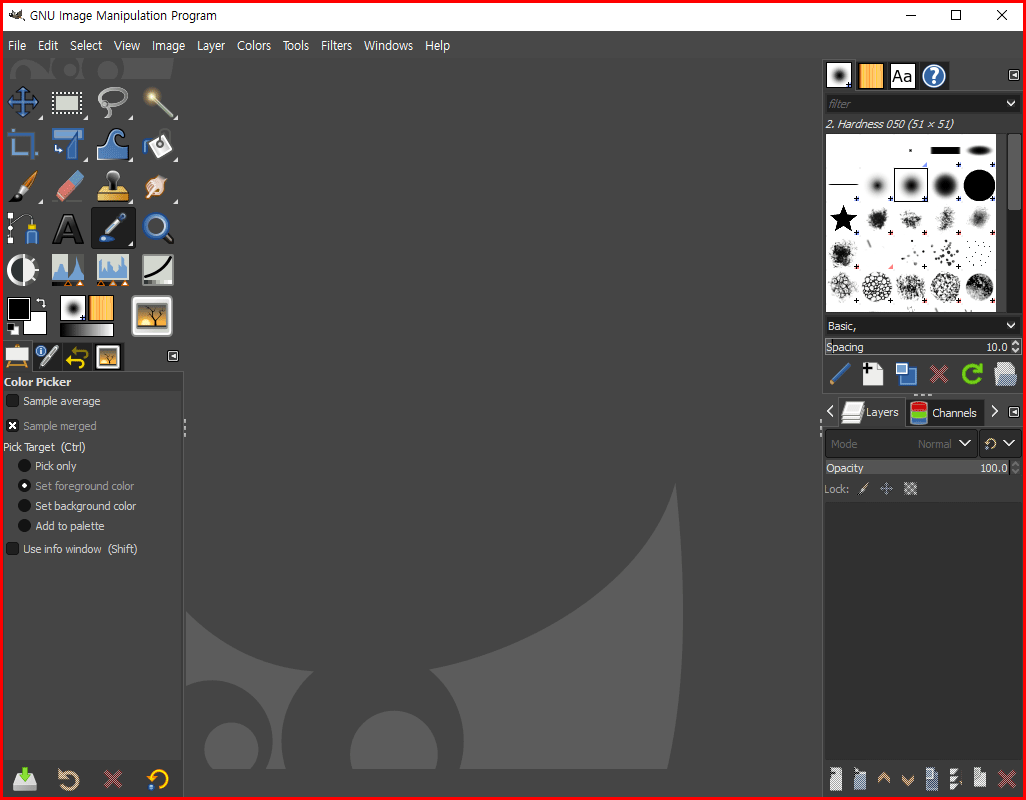Select the Fuzzy Select magic wand tool
This screenshot has height=800, width=1026.
coord(158,102)
